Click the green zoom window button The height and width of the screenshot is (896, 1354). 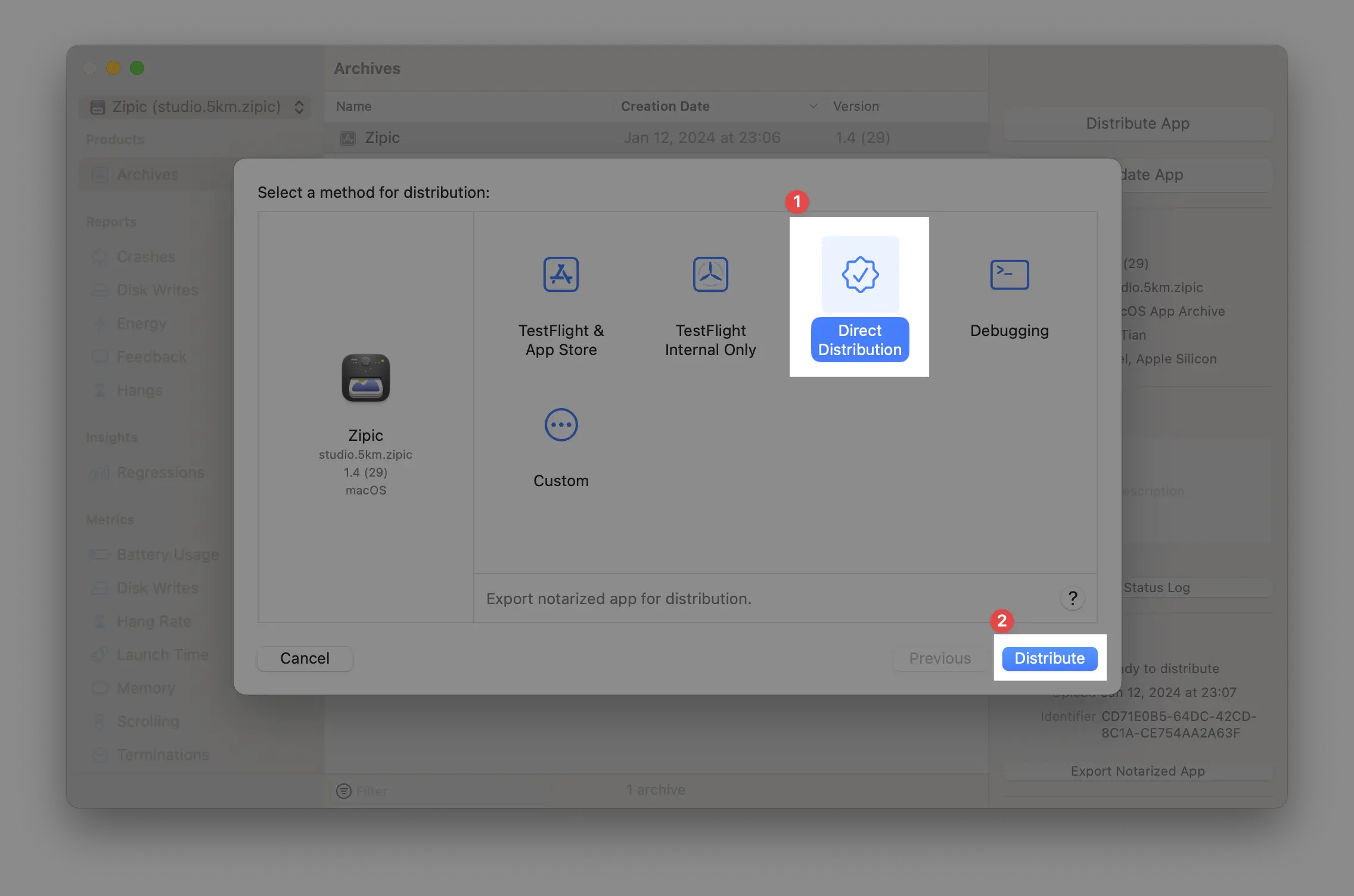coord(137,68)
